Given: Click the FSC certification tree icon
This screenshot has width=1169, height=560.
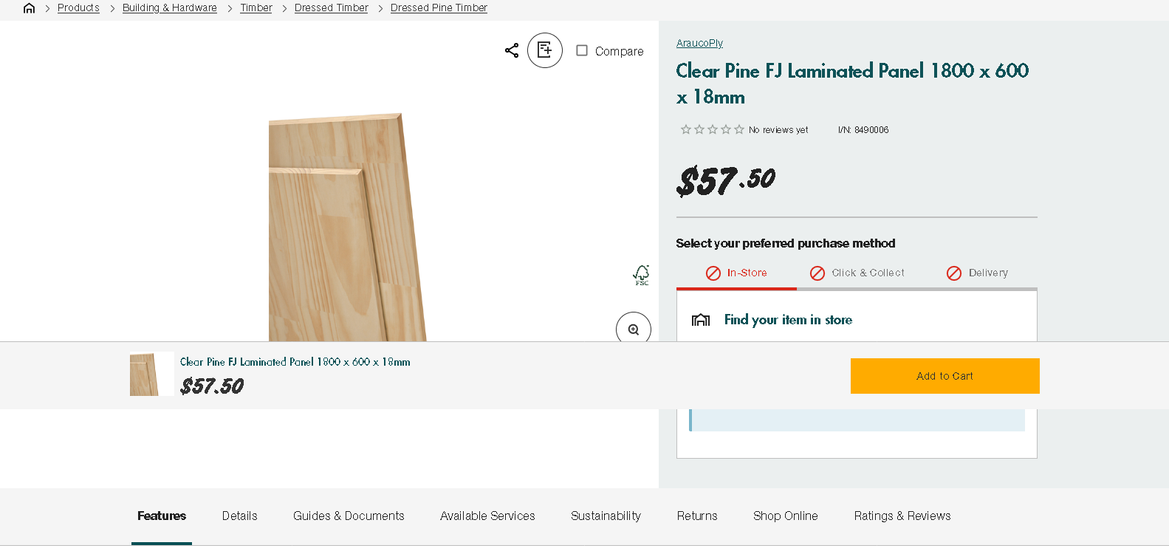Looking at the screenshot, I should coord(641,275).
